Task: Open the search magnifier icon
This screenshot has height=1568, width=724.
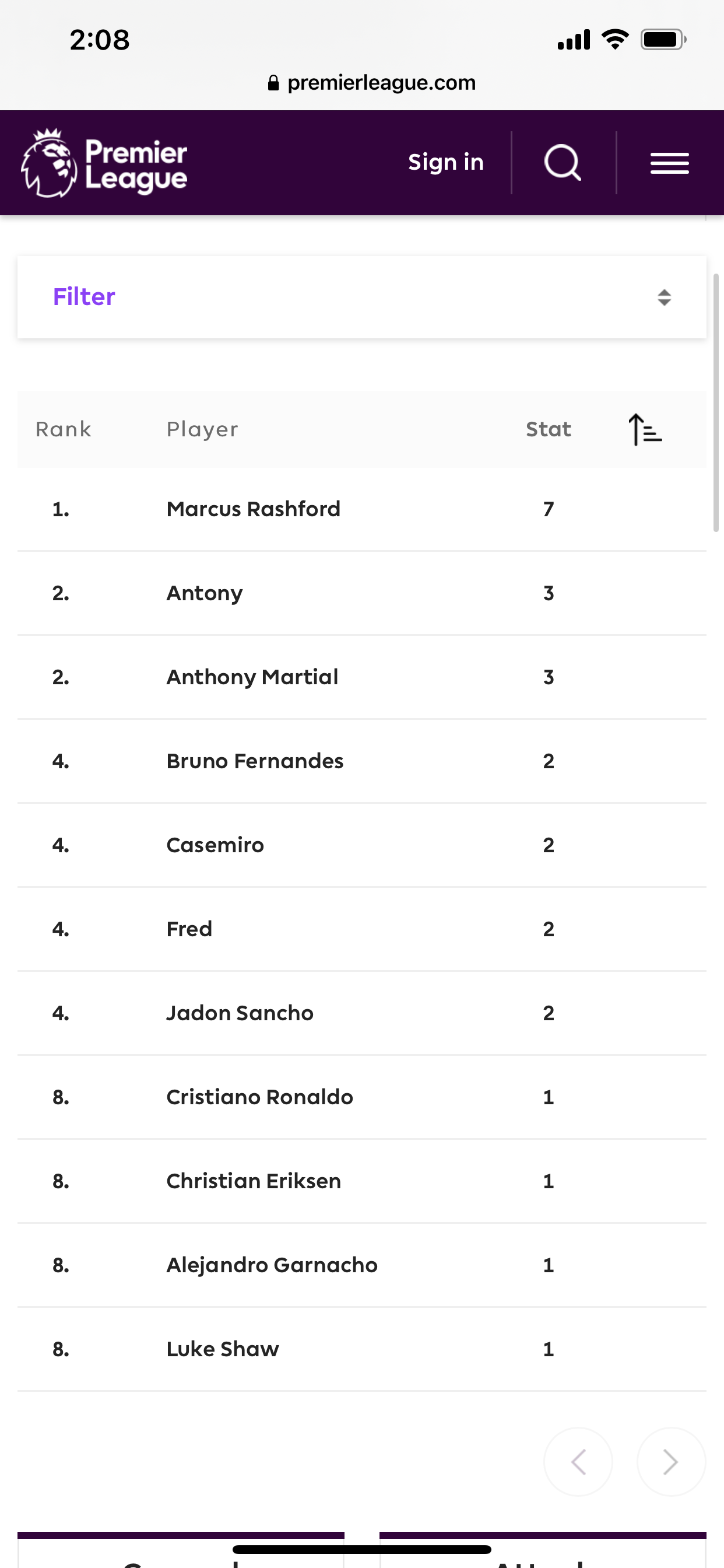Action: coord(563,163)
